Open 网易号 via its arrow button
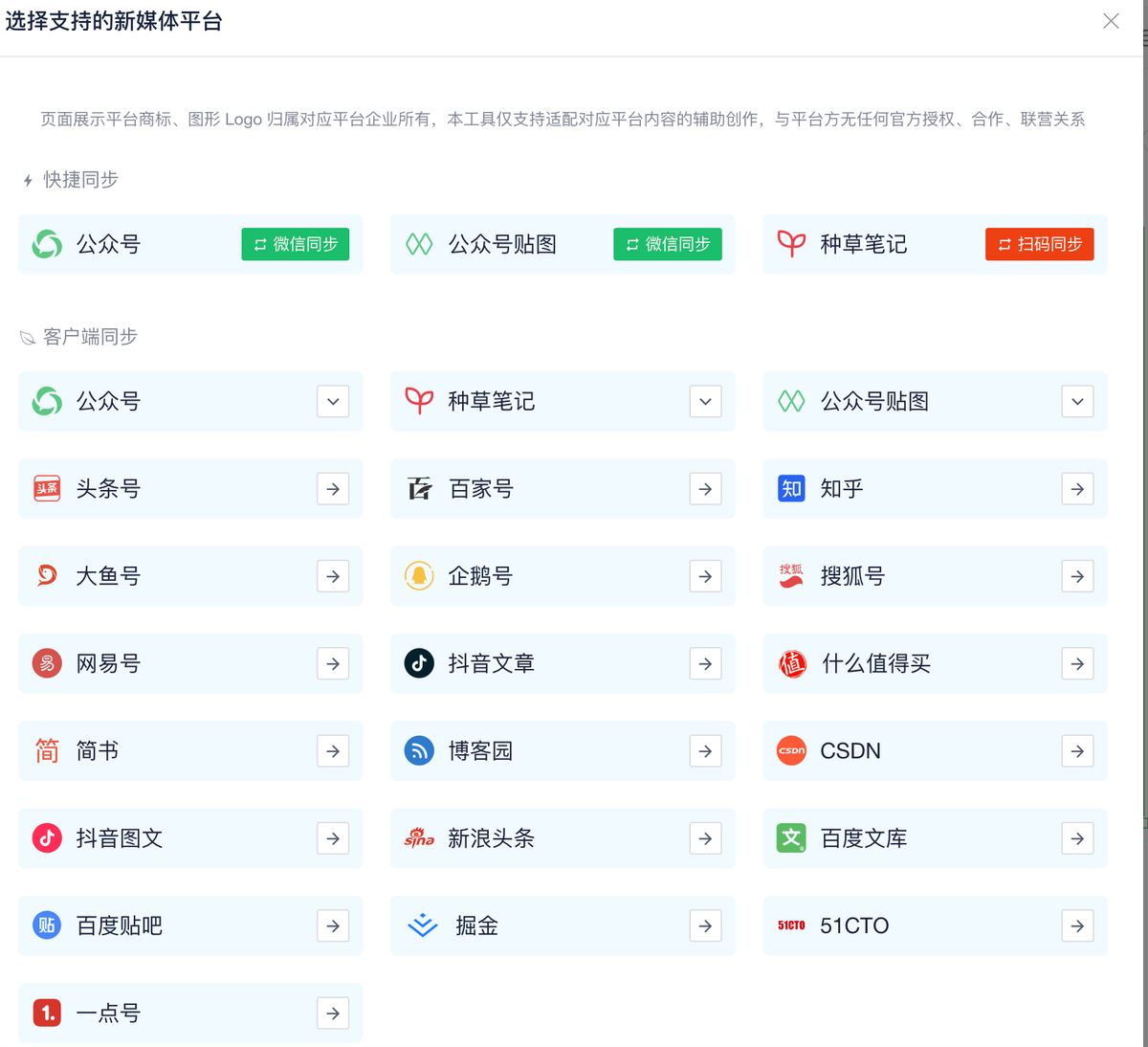1148x1047 pixels. click(333, 663)
